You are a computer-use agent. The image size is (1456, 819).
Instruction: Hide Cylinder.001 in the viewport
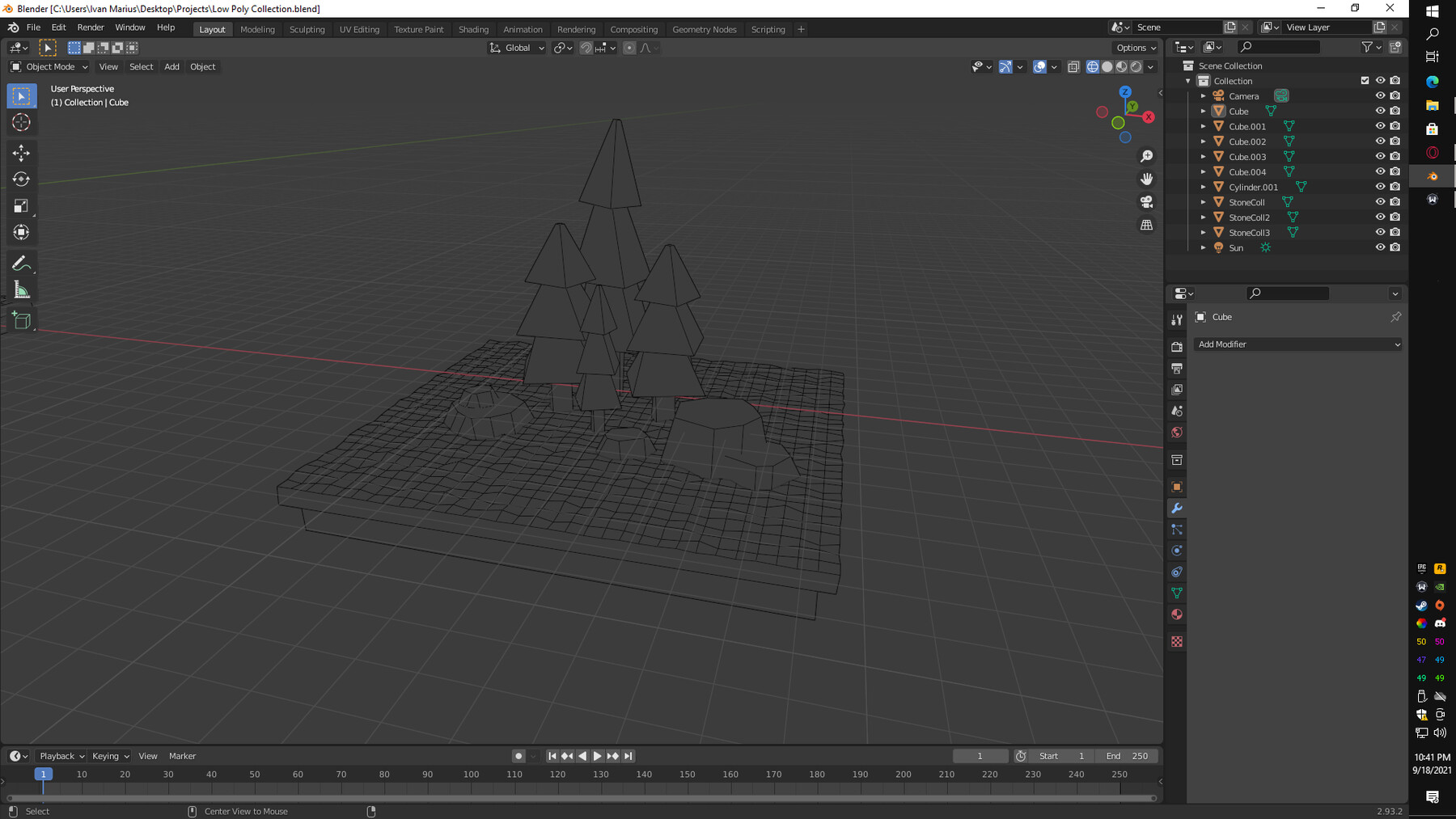pyautogui.click(x=1380, y=187)
